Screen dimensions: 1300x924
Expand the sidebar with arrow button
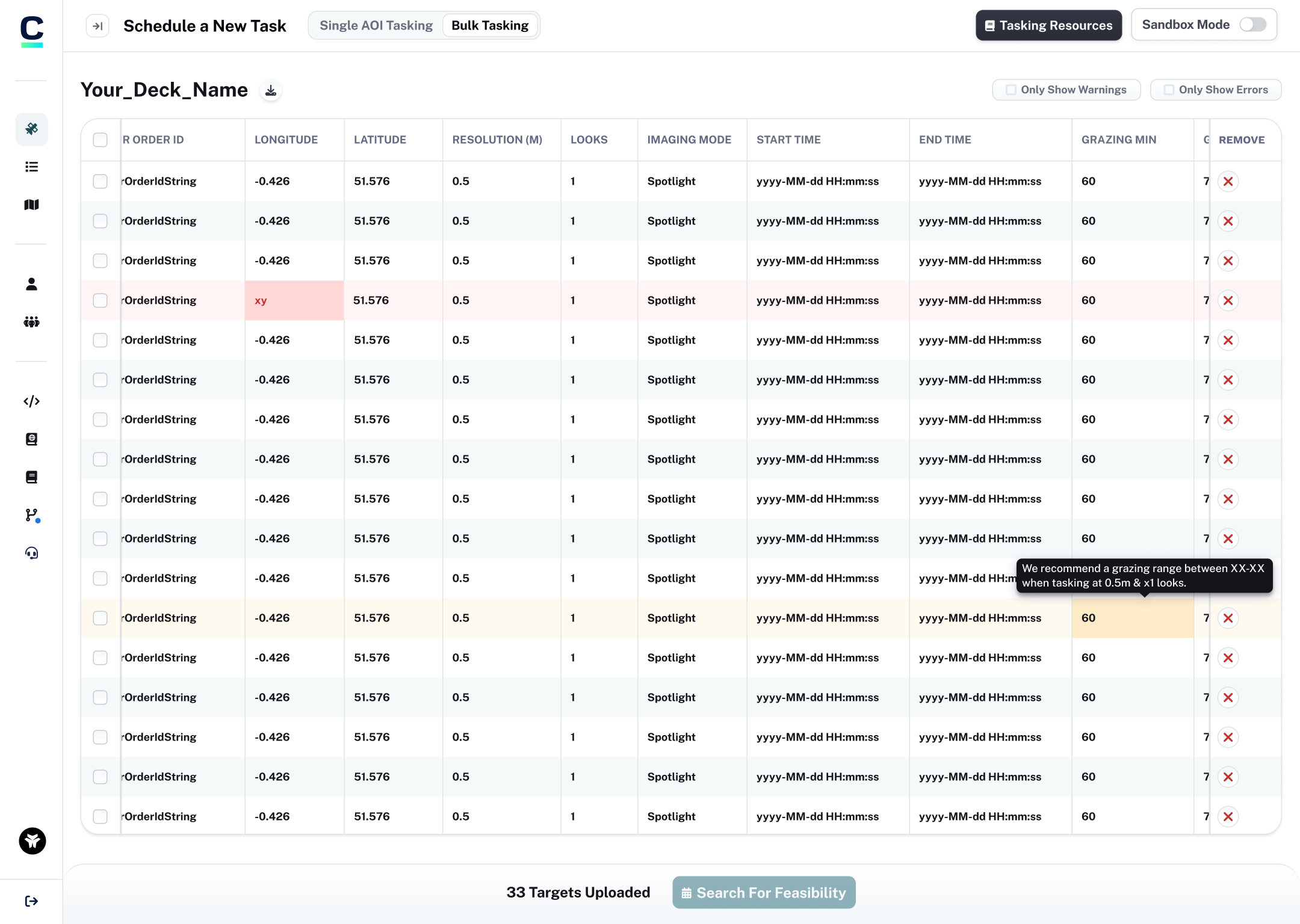97,26
